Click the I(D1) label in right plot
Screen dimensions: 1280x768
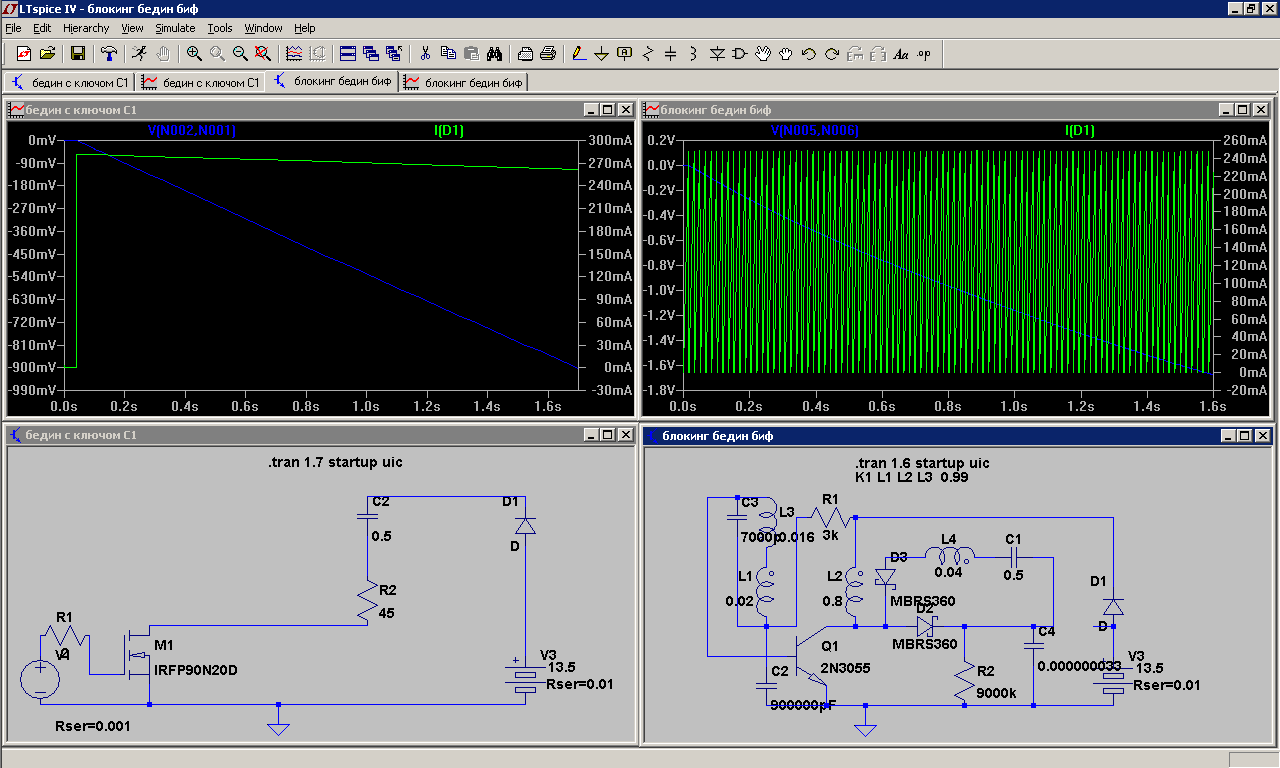point(1079,130)
